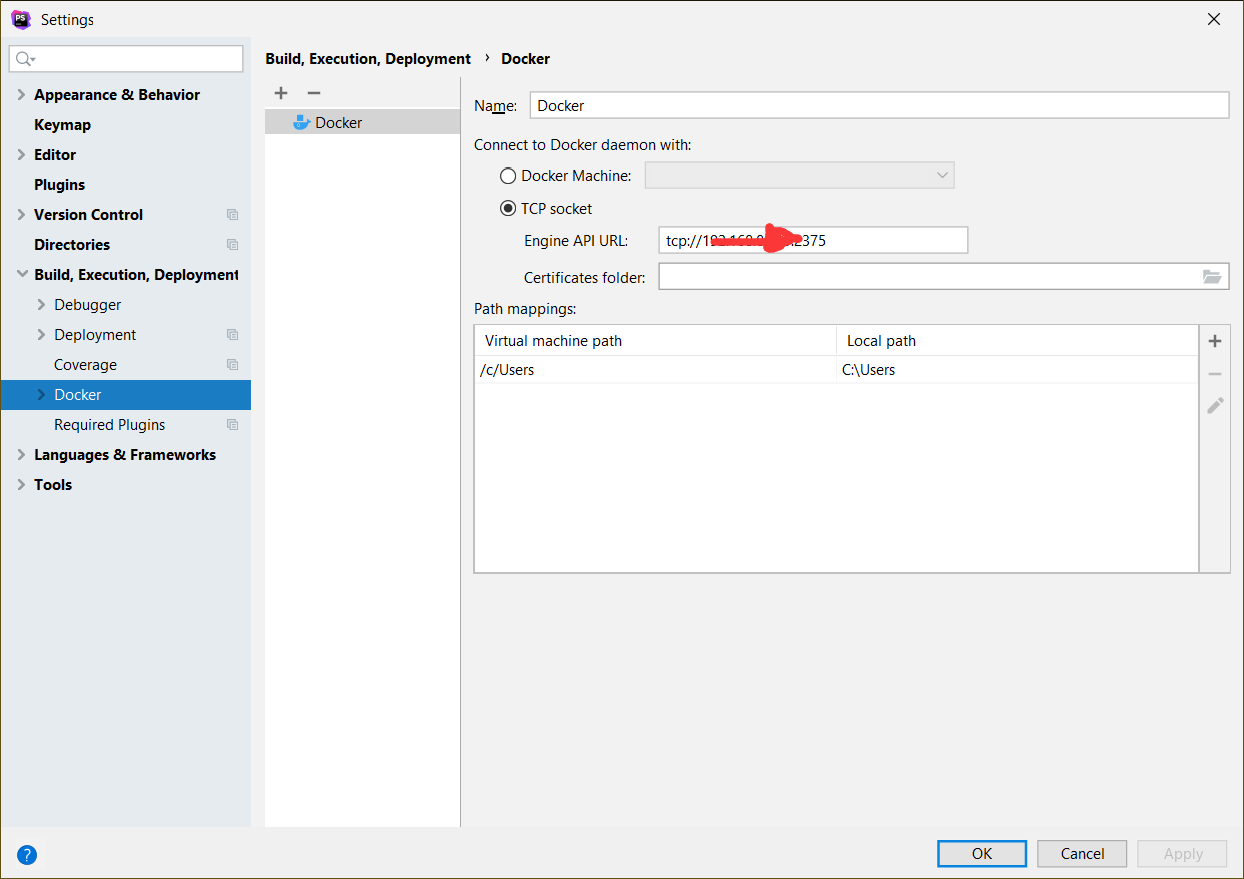1244x879 pixels.
Task: Expand the Debugger tree node
Action: pyautogui.click(x=41, y=305)
